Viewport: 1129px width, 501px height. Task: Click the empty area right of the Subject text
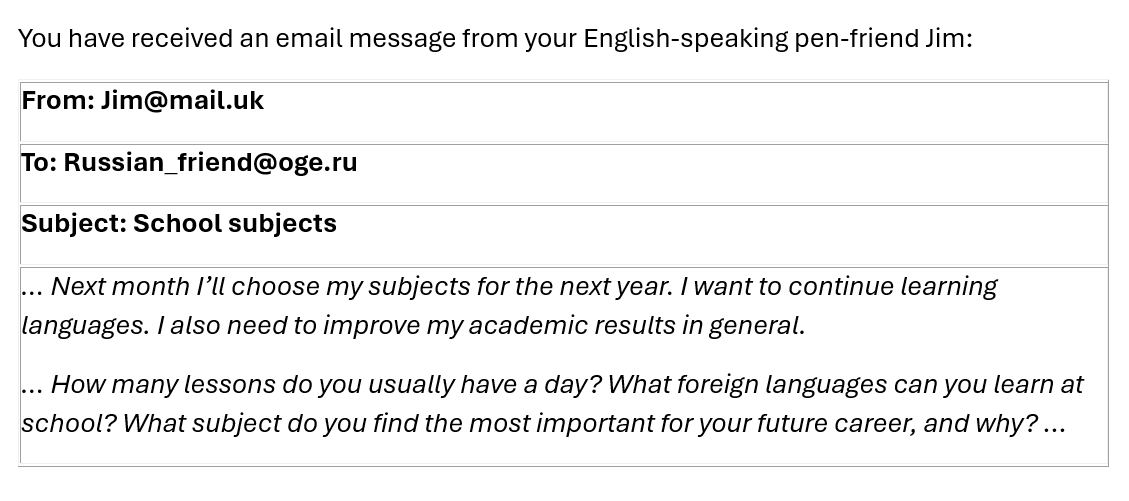720,235
